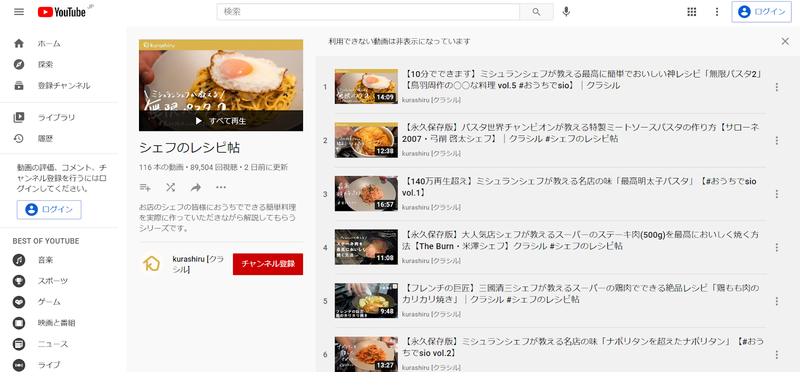Click the history clock icon
Viewport: 800px width, 372px height.
click(19, 138)
